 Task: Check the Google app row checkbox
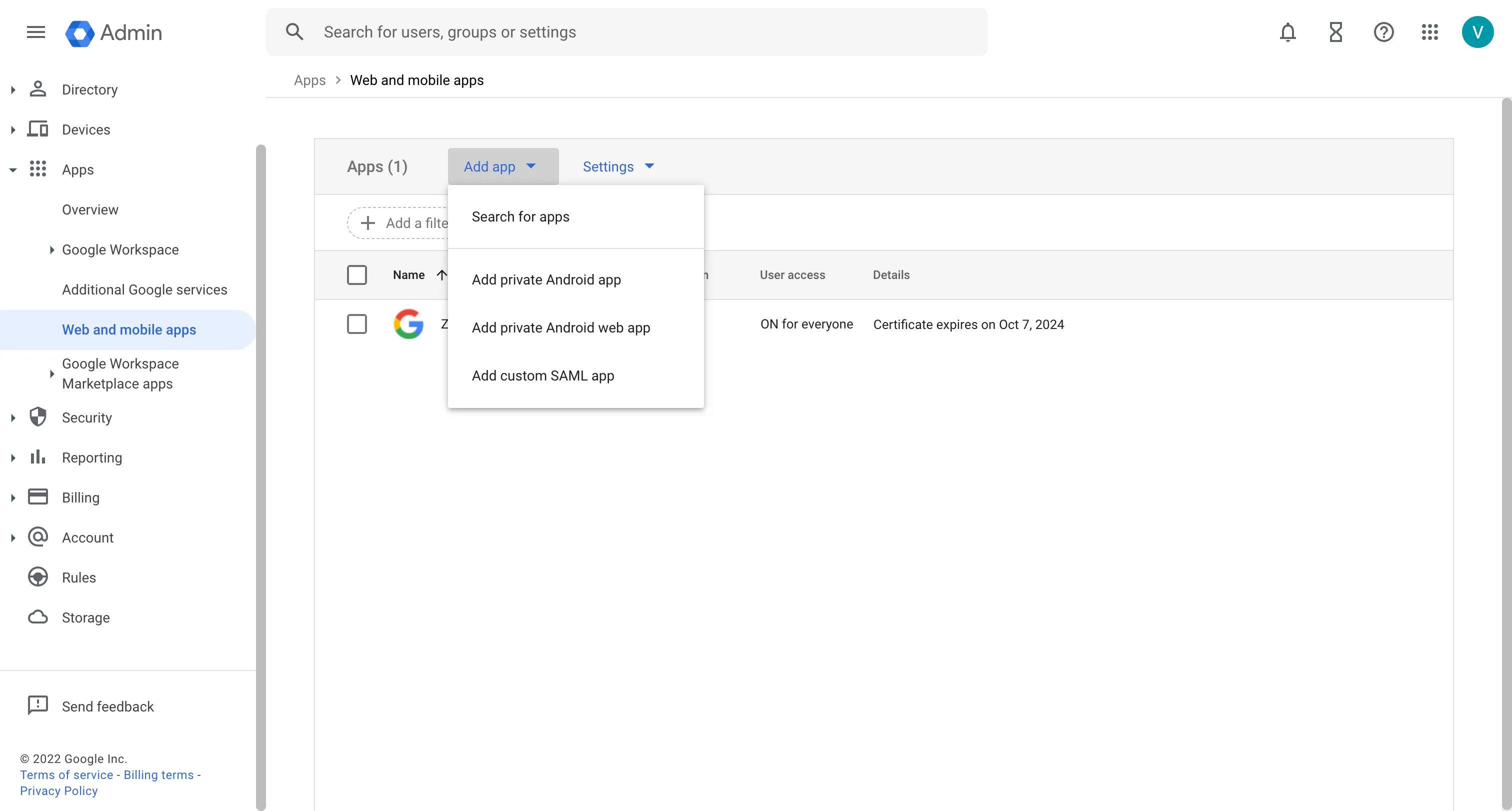click(356, 324)
